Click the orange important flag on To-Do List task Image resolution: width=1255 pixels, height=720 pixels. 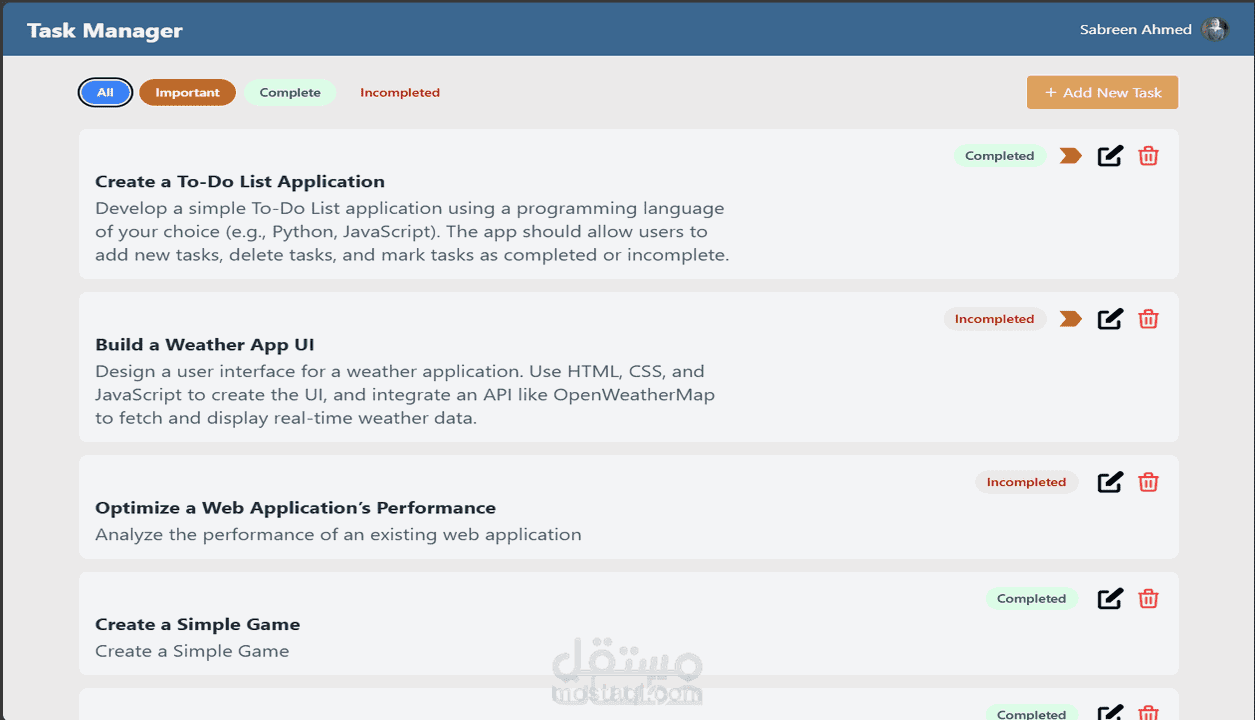[1070, 156]
